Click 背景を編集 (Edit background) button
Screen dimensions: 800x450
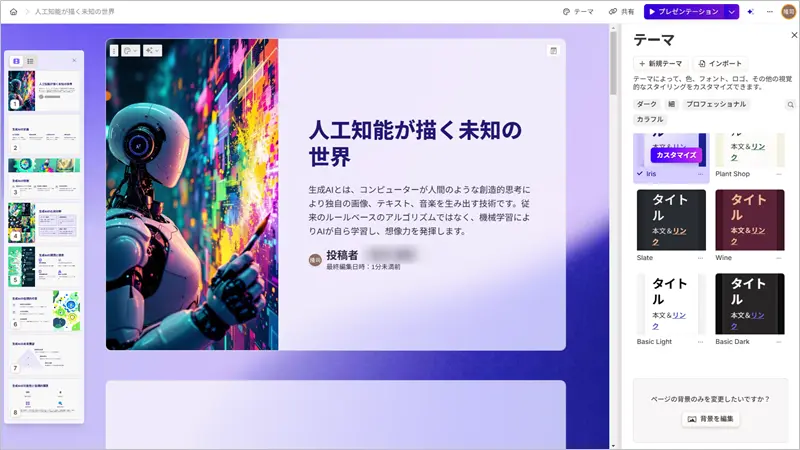point(711,419)
